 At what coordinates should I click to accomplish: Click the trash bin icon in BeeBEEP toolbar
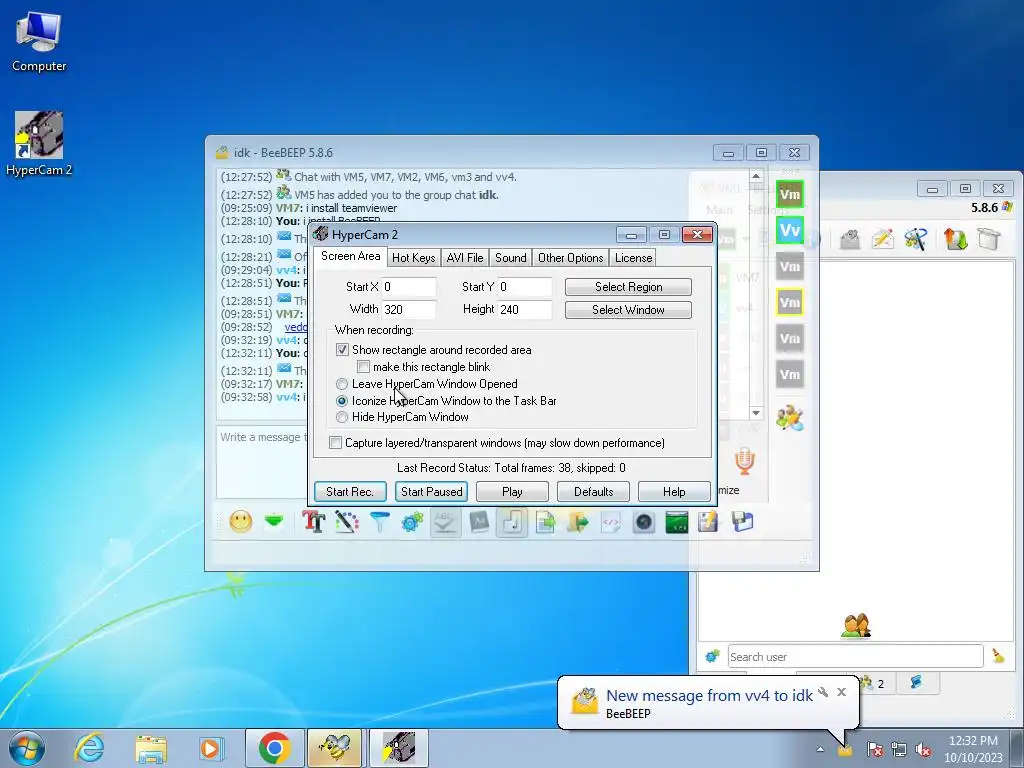989,239
